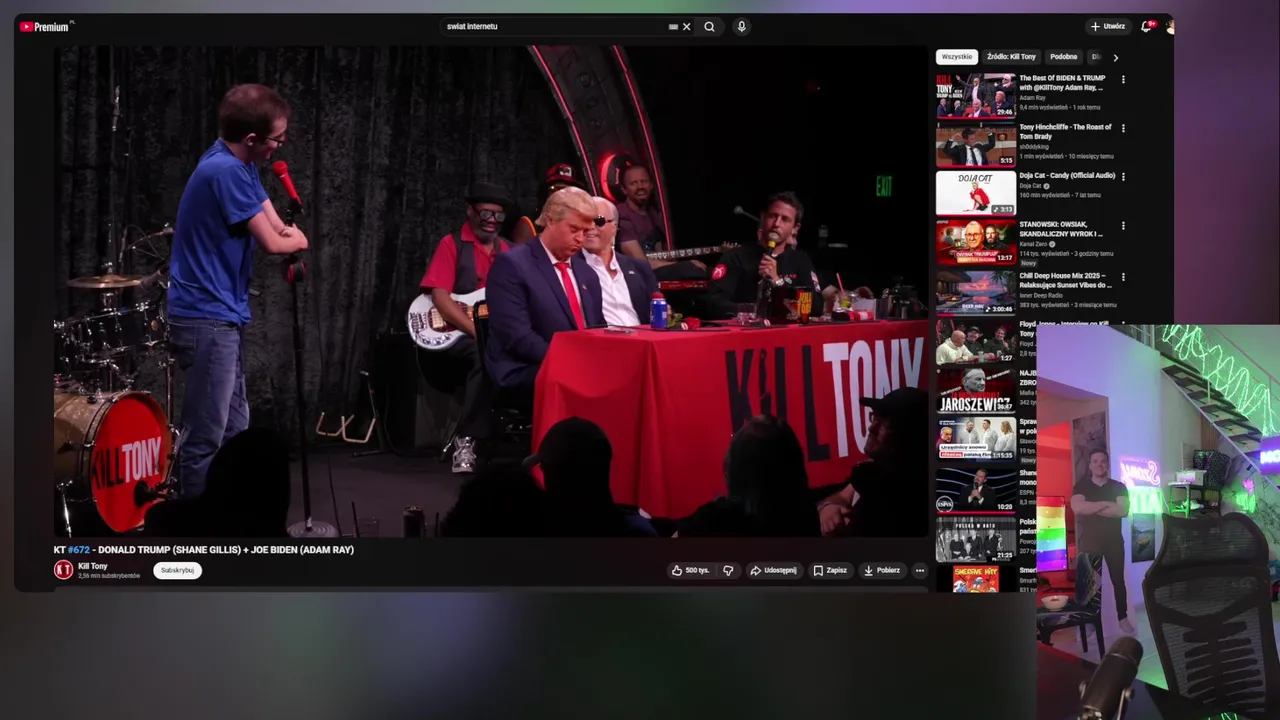
Task: Click the Nowy badge under STANOWSKI video
Action: pos(1027,263)
